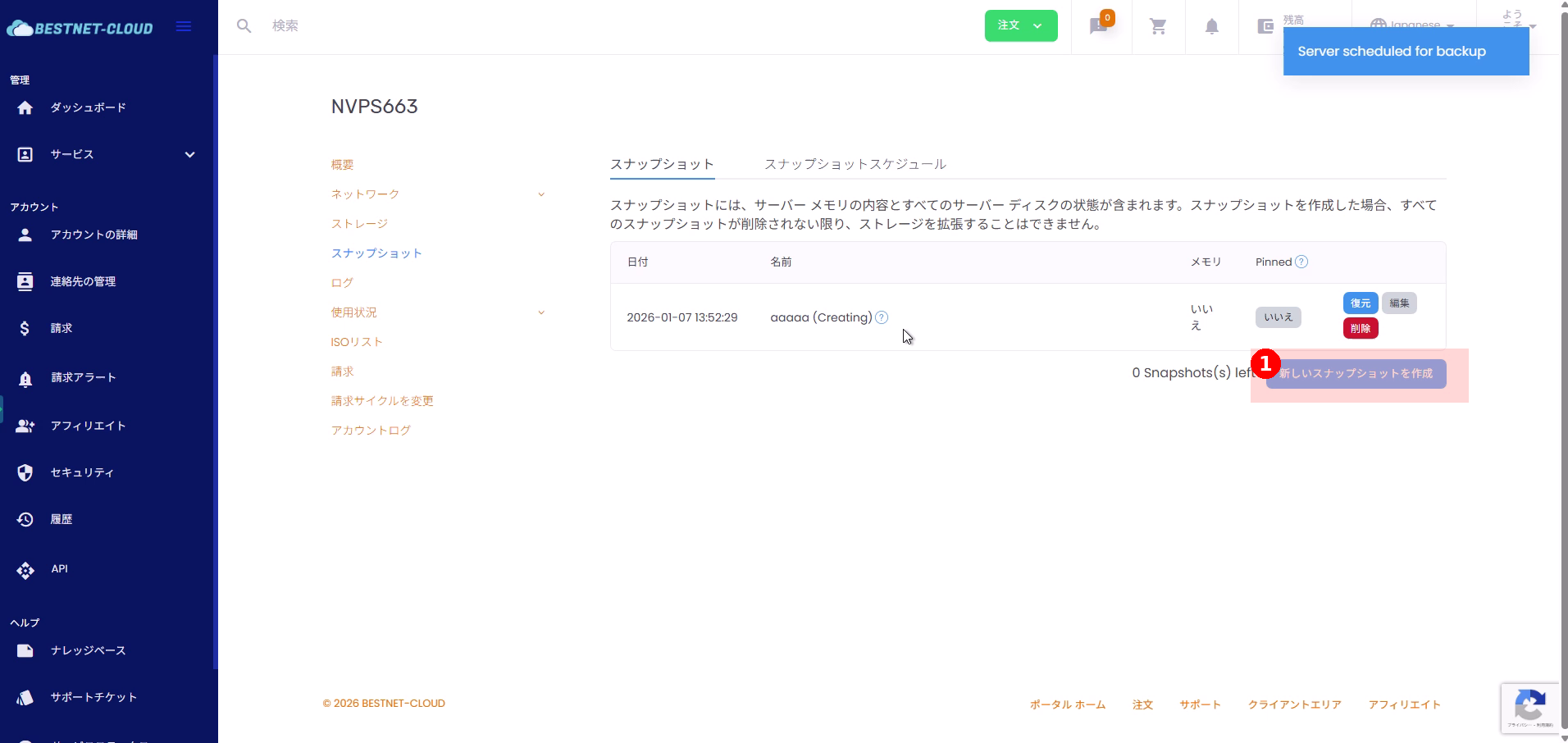Click the blue 復元 button

coord(1360,303)
